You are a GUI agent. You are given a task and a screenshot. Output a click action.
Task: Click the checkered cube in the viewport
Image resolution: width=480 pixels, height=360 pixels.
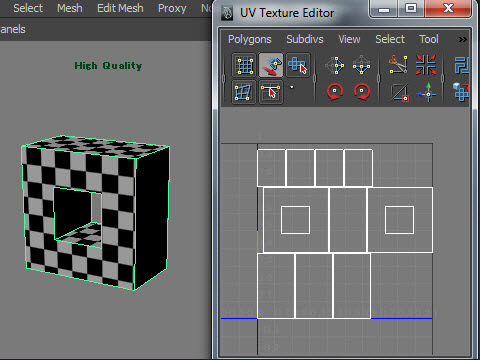[x=96, y=213]
